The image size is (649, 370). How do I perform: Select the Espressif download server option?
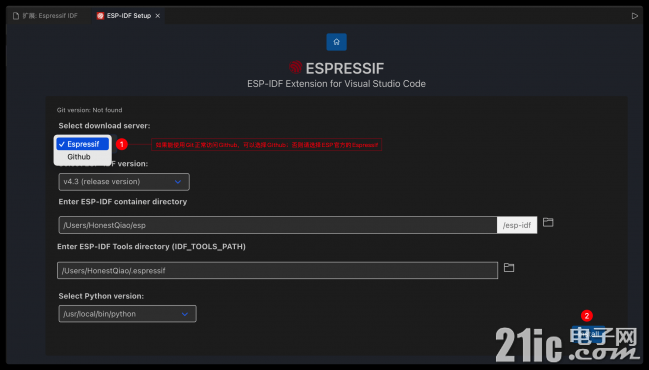tap(83, 144)
